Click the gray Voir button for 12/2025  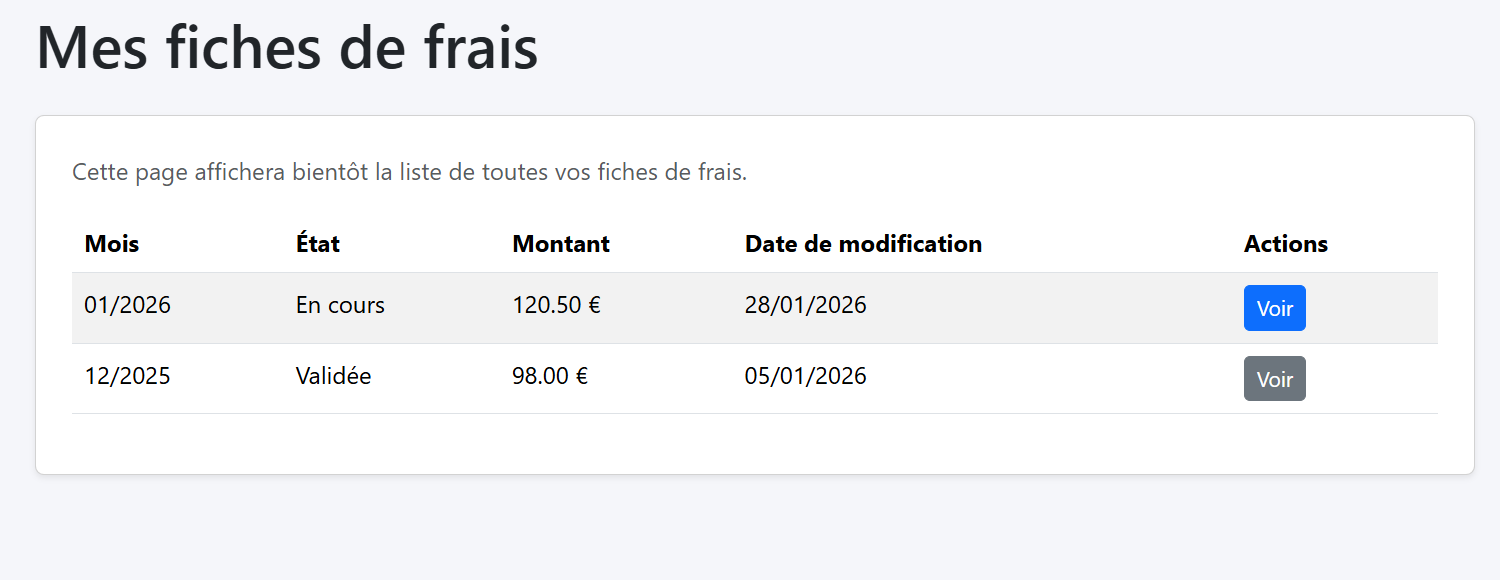pos(1274,378)
